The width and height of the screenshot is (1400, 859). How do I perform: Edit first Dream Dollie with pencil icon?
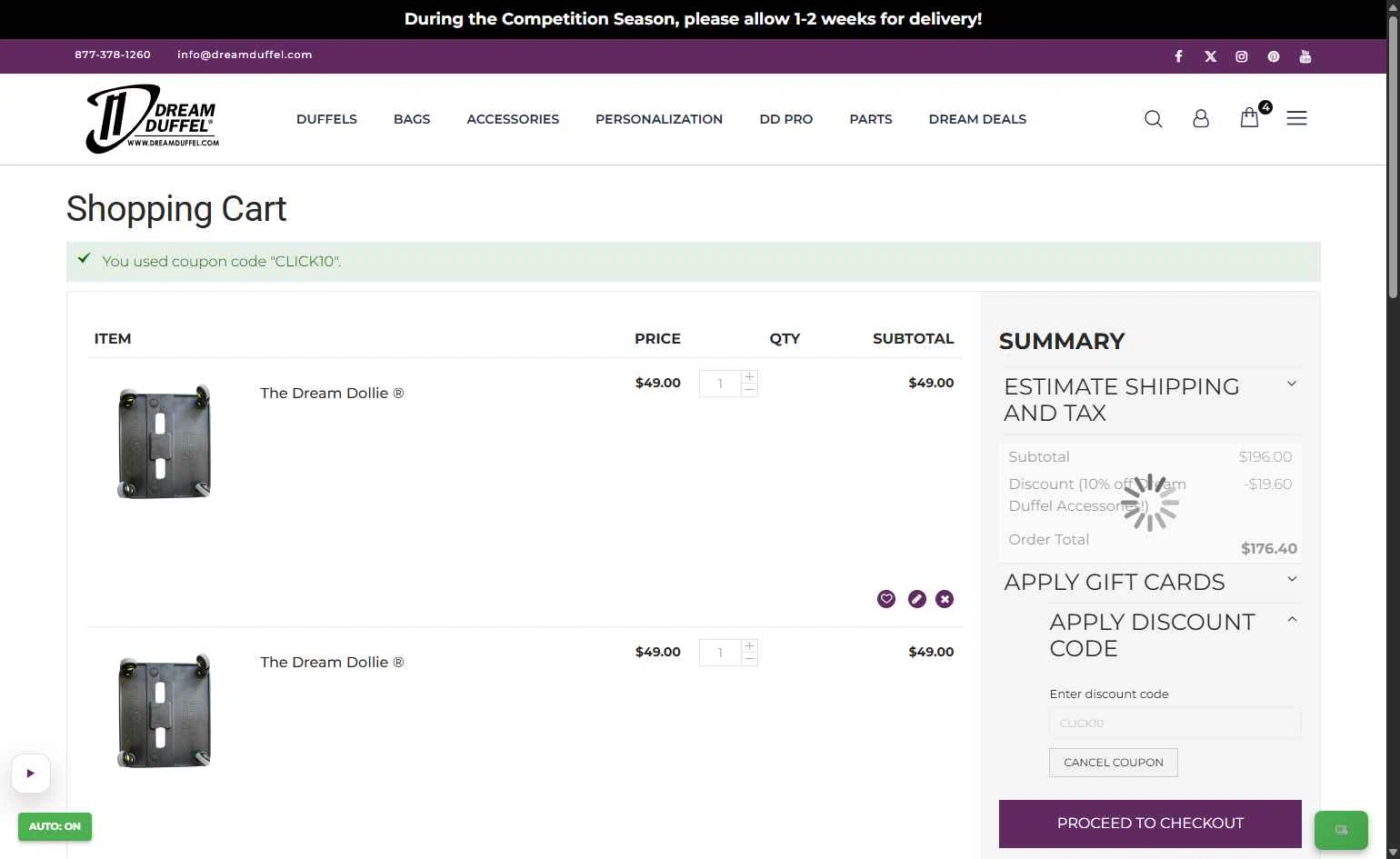pyautogui.click(x=917, y=599)
